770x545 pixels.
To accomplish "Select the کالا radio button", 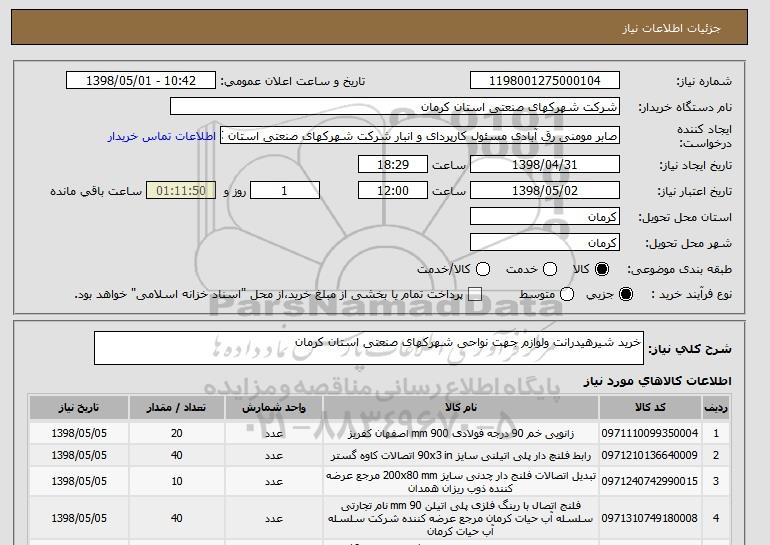I will pos(602,269).
